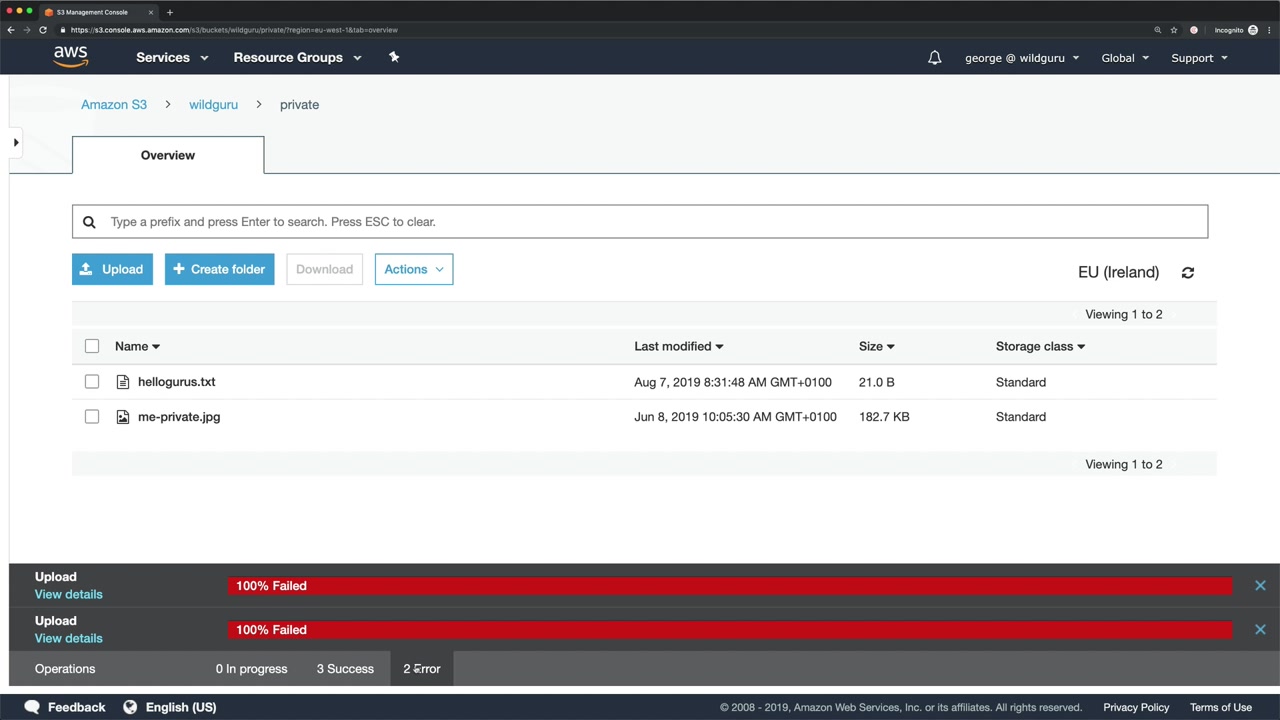
Task: Click the Feedback link in the footer
Action: coord(76,707)
